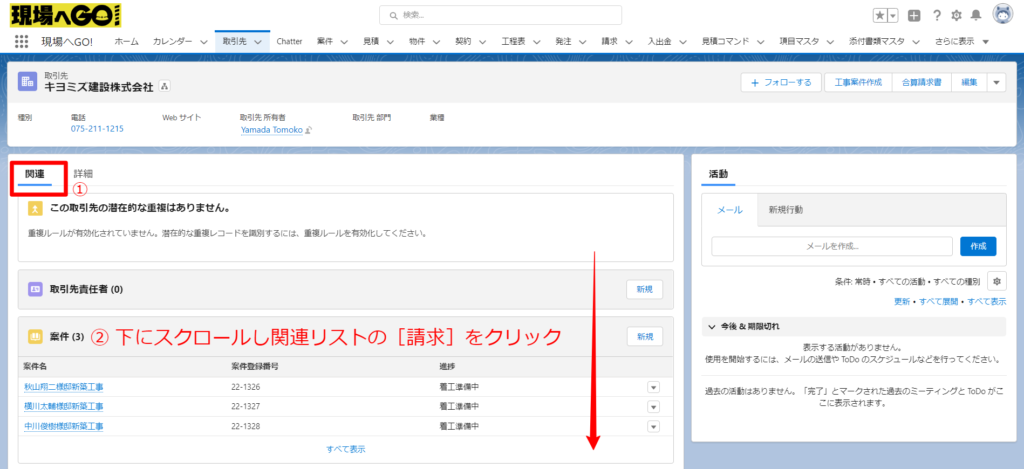Switch to the 新規行動 activity tab
The width and height of the screenshot is (1024, 469).
coord(786,210)
